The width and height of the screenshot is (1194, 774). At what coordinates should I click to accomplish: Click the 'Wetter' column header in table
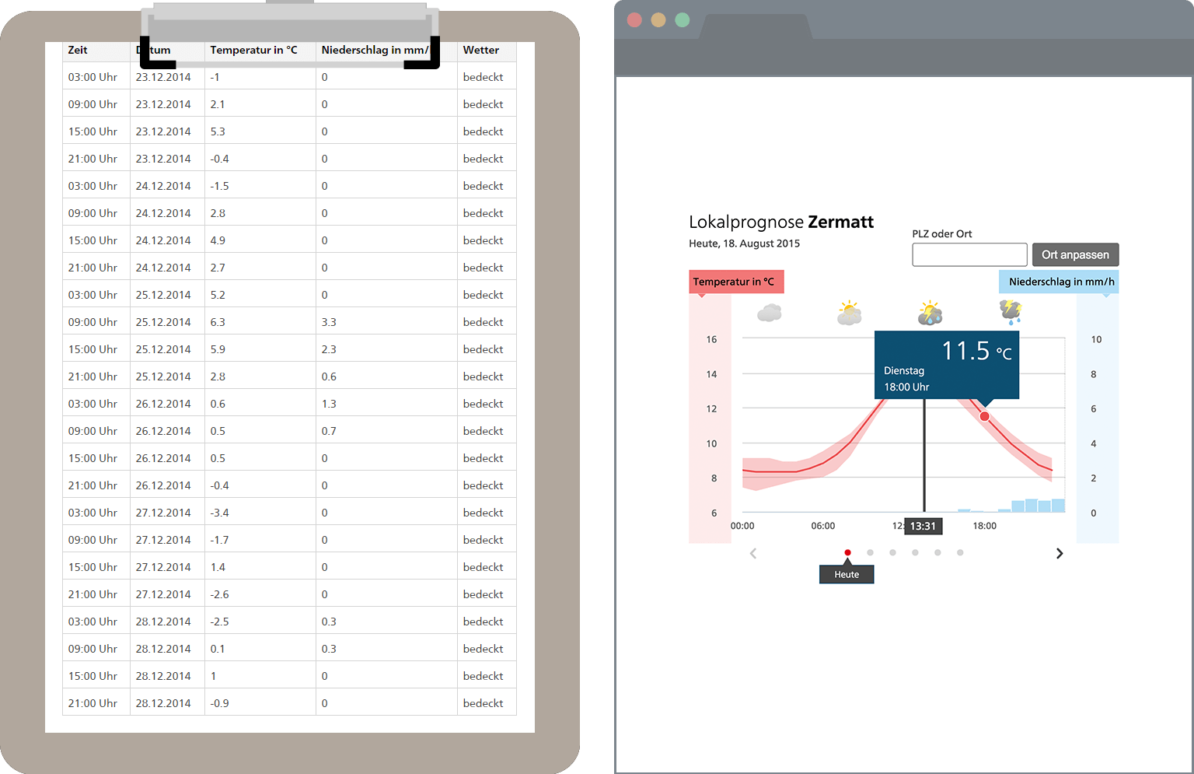click(x=481, y=50)
